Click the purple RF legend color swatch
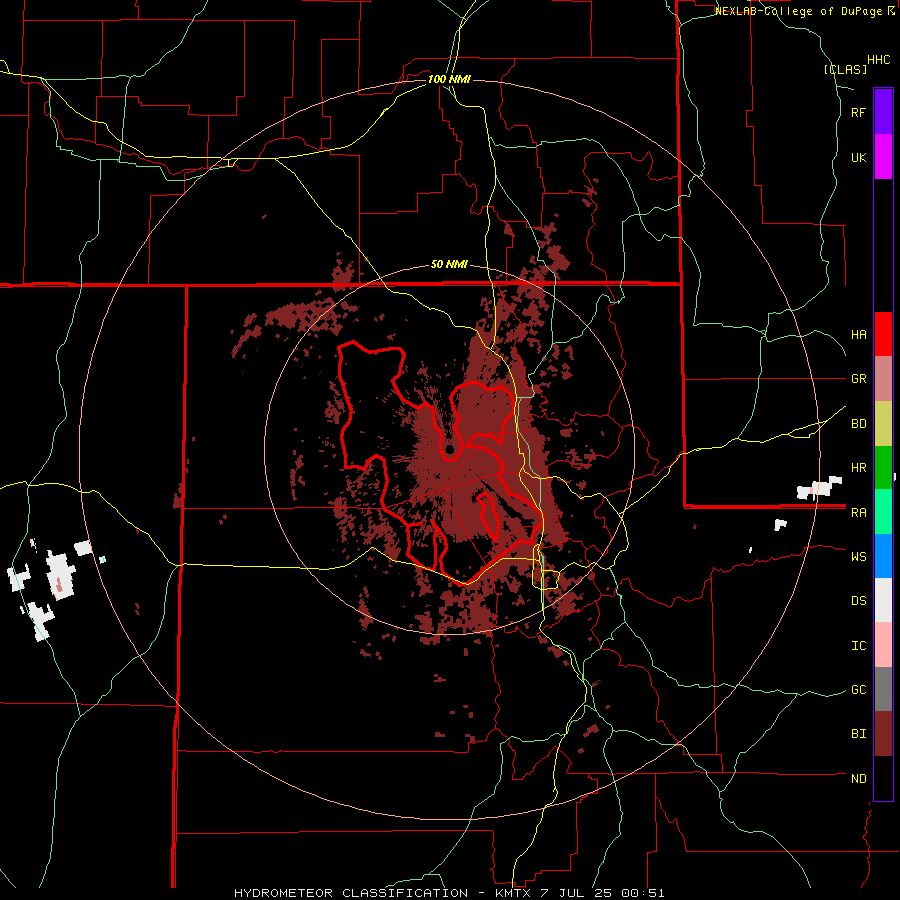This screenshot has height=900, width=900. (883, 112)
